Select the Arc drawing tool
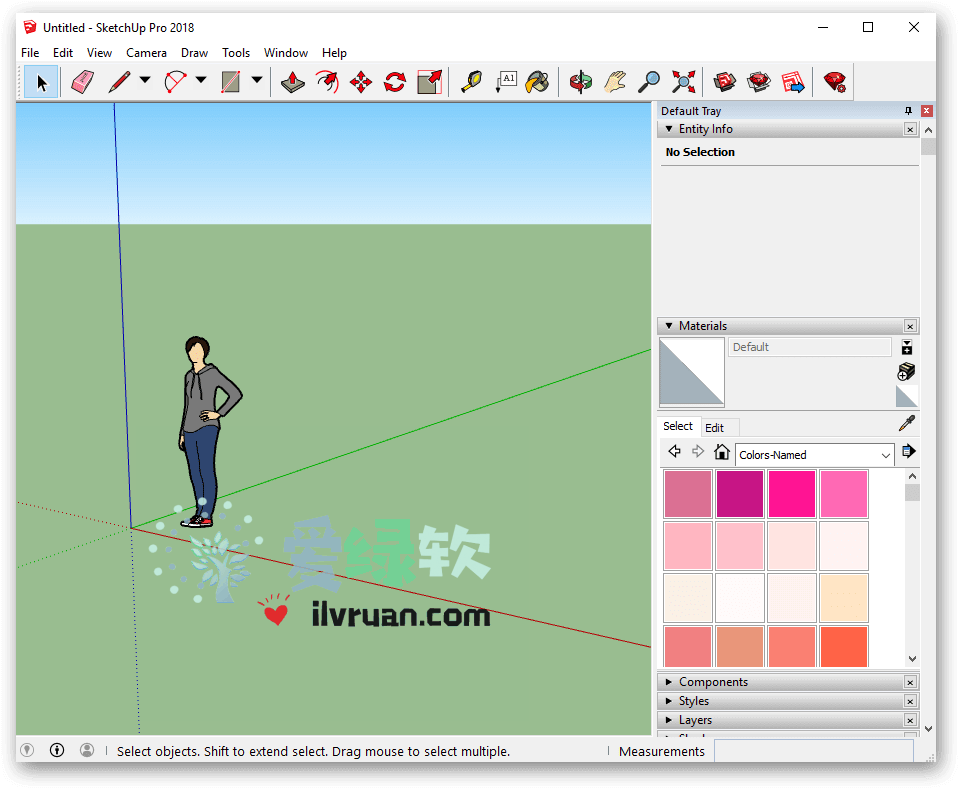The image size is (958, 788). (175, 82)
